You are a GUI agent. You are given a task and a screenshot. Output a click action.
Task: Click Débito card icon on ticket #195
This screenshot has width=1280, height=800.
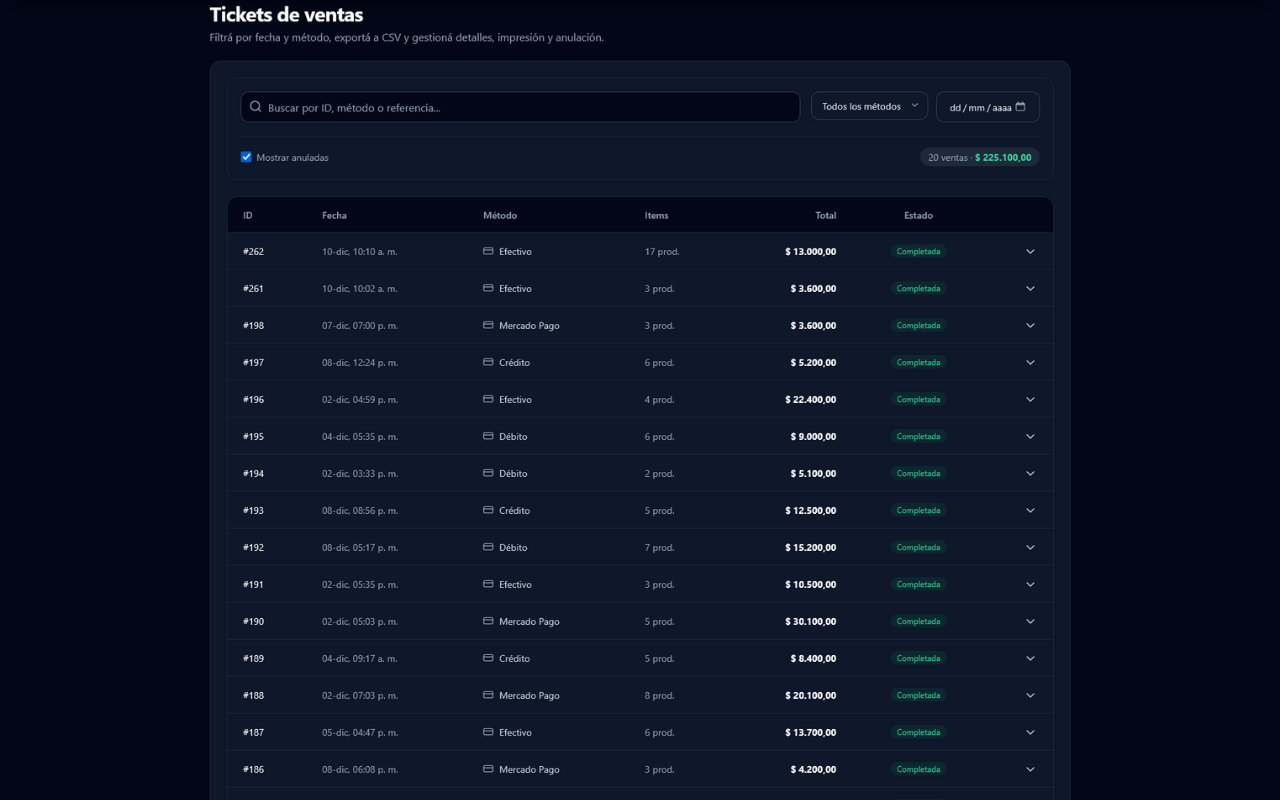click(488, 437)
